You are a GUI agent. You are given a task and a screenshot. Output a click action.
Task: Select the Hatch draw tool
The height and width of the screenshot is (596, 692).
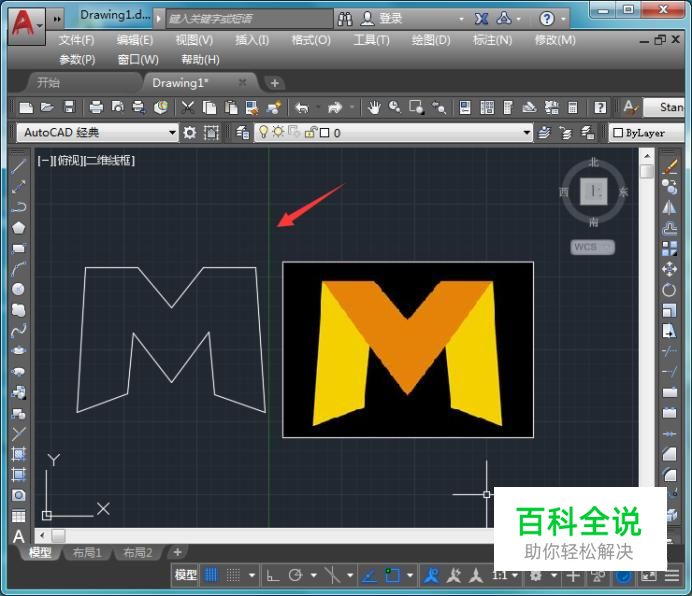tap(18, 454)
